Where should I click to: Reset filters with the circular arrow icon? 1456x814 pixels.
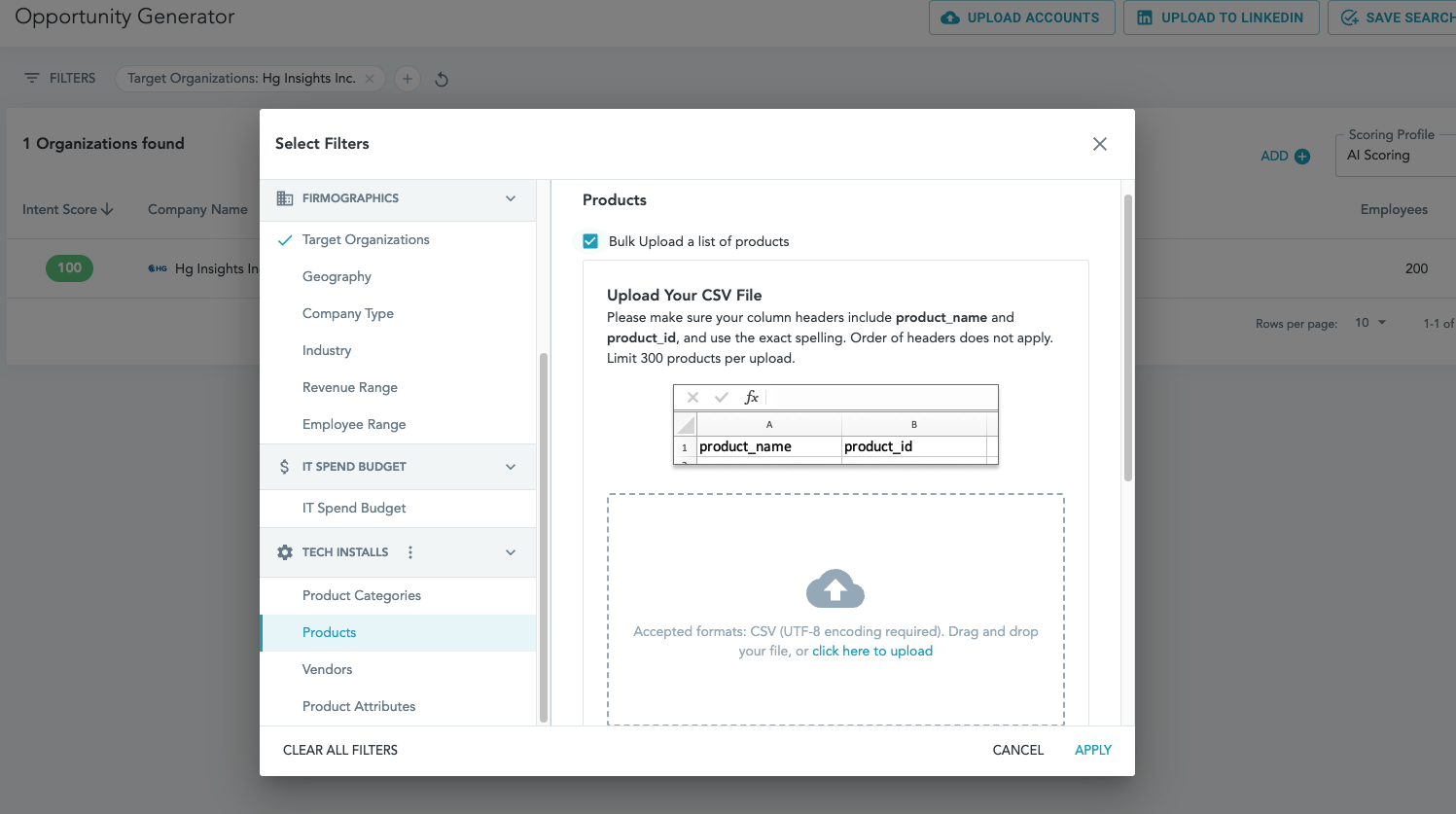tap(442, 79)
